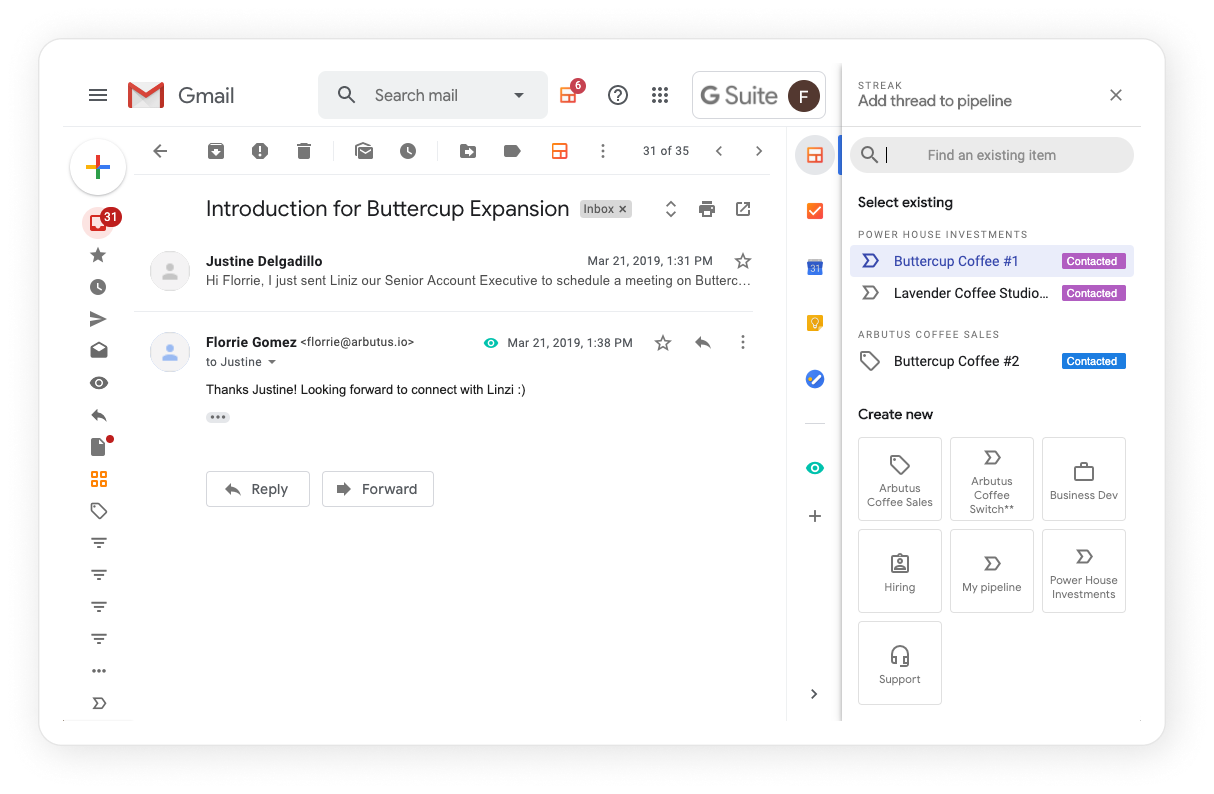Image resolution: width=1214 pixels, height=794 pixels.
Task: Mark conversation as unread
Action: click(364, 151)
